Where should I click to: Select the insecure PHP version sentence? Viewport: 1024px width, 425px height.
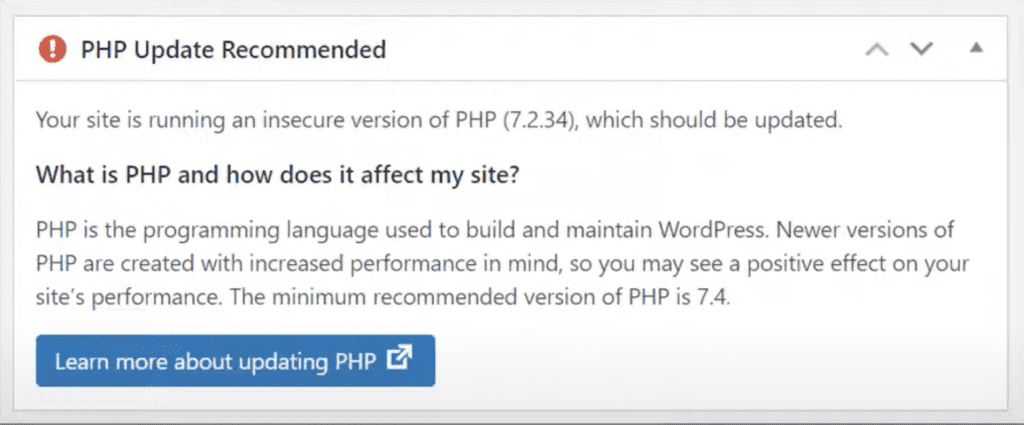(438, 121)
